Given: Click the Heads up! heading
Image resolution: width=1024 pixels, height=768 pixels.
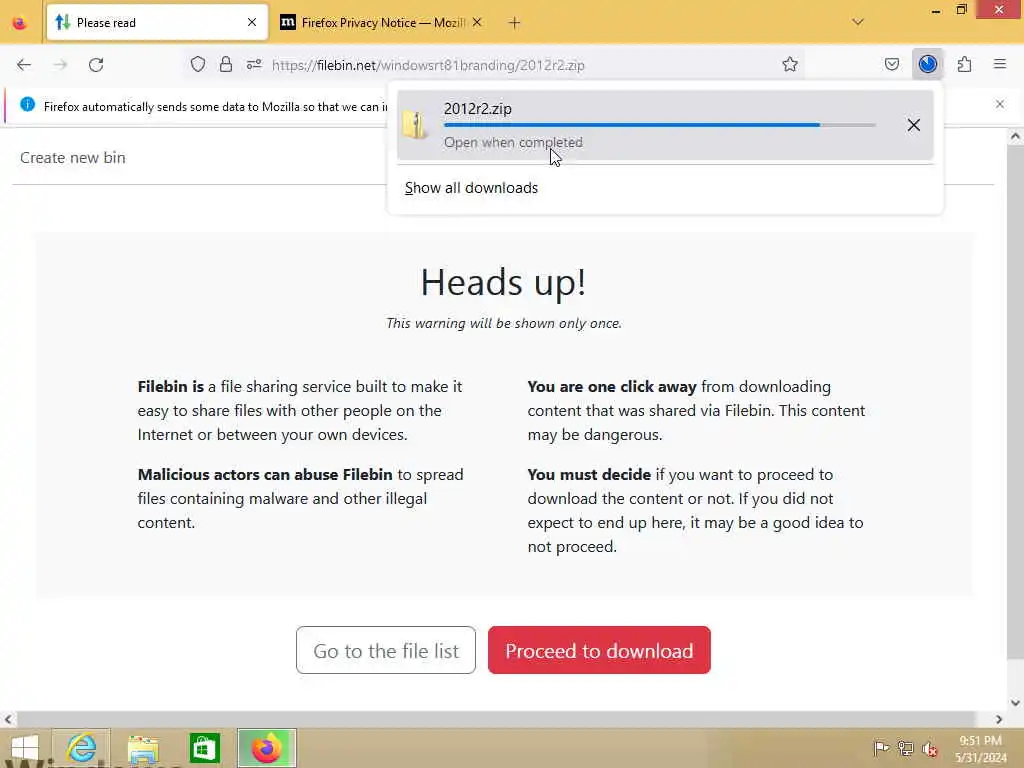Looking at the screenshot, I should pos(504,282).
